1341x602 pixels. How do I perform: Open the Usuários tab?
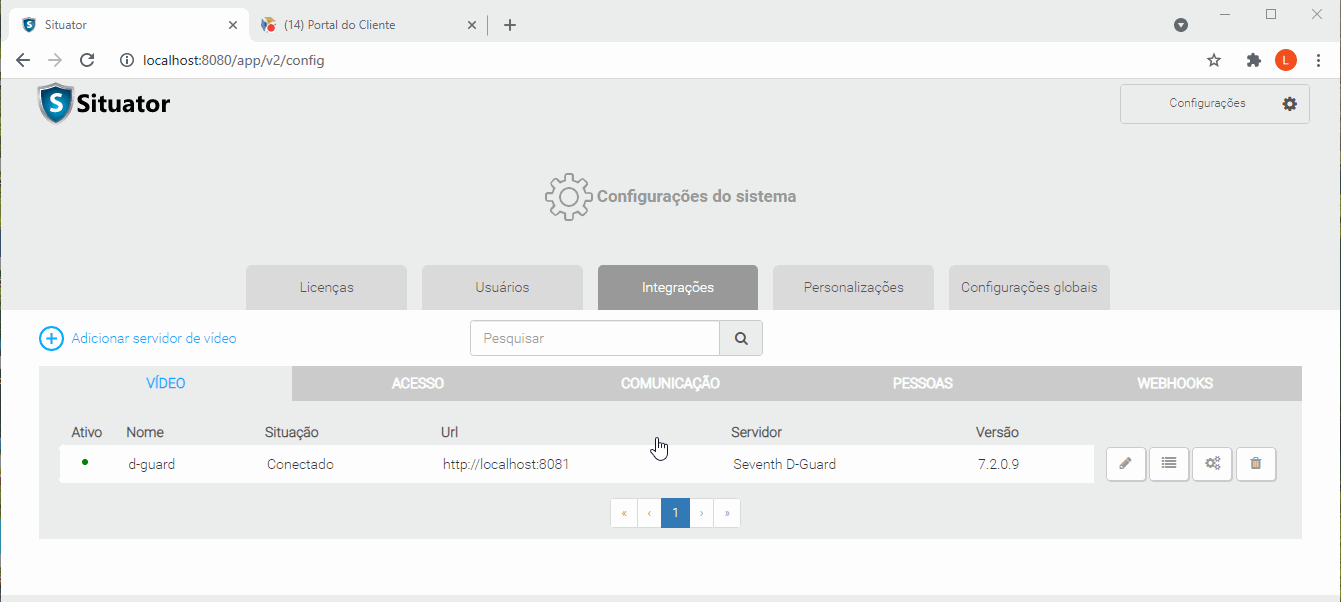click(502, 287)
